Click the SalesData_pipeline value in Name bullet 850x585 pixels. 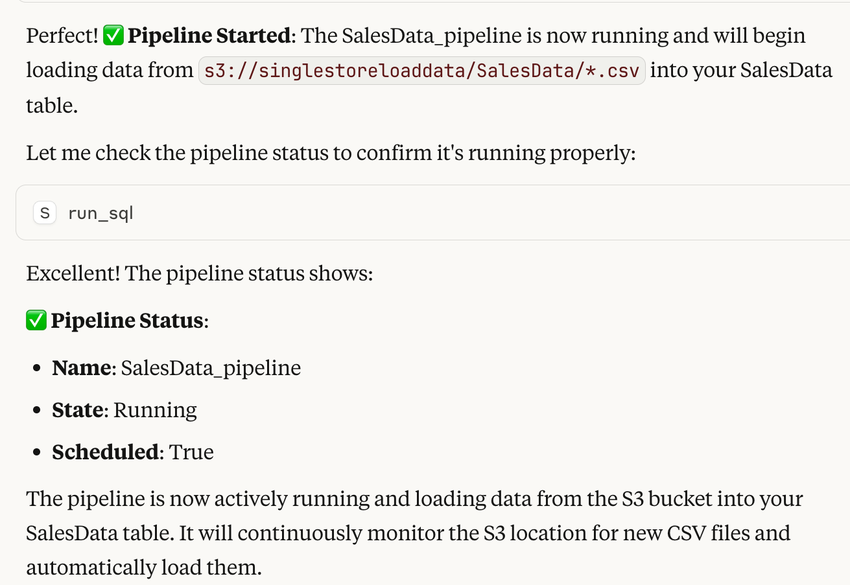[x=211, y=368]
